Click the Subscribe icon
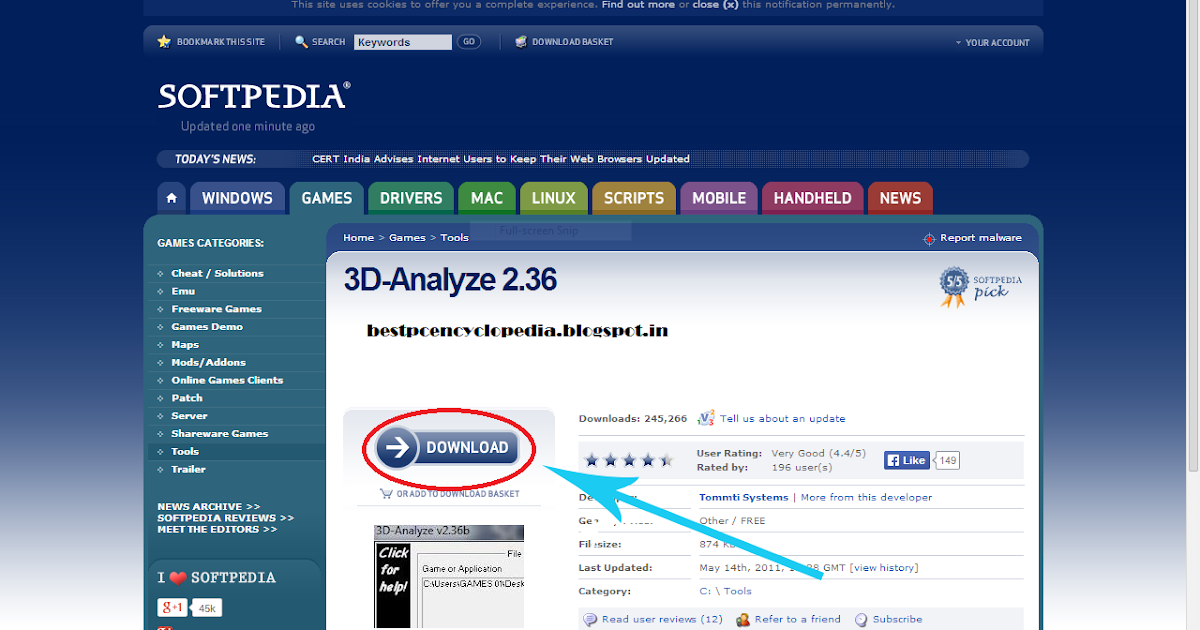Image resolution: width=1200 pixels, height=630 pixels. point(861,619)
